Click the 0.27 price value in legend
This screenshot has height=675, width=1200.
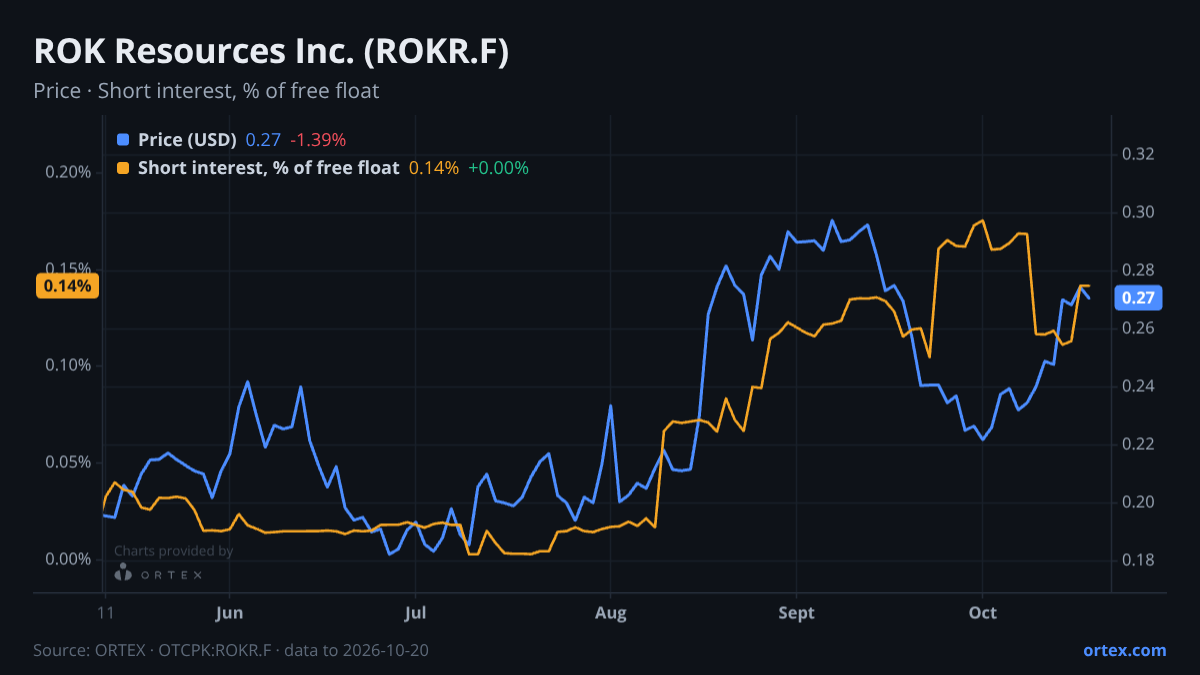tap(263, 140)
